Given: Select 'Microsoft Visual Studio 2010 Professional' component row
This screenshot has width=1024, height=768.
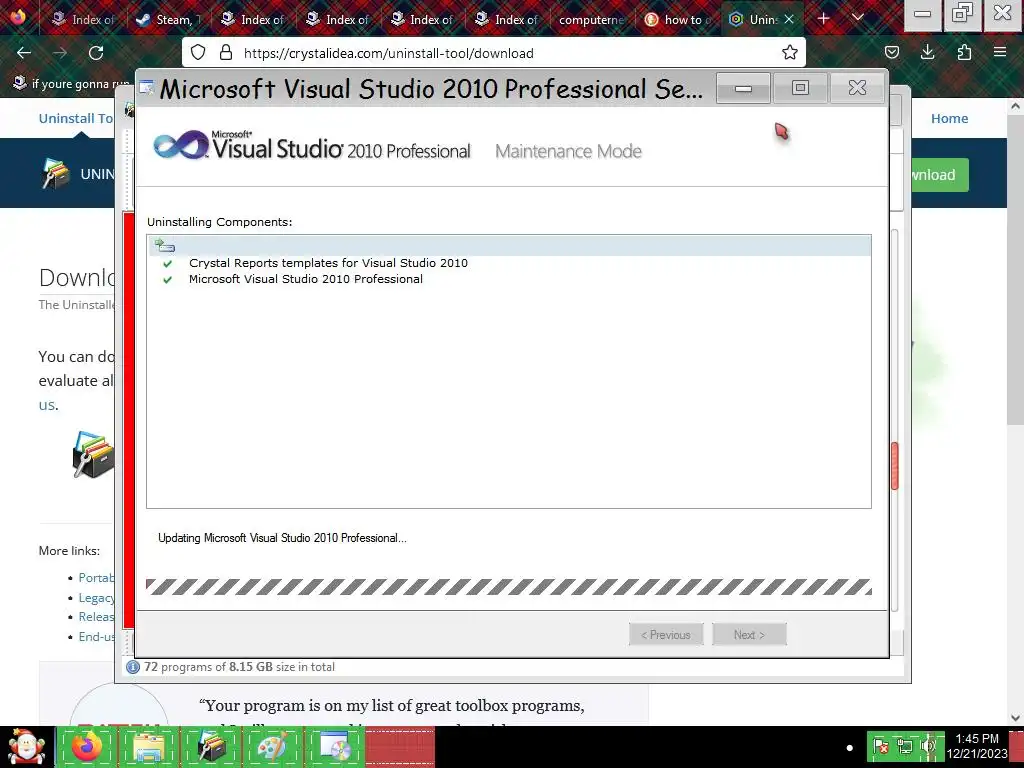Looking at the screenshot, I should tap(306, 279).
